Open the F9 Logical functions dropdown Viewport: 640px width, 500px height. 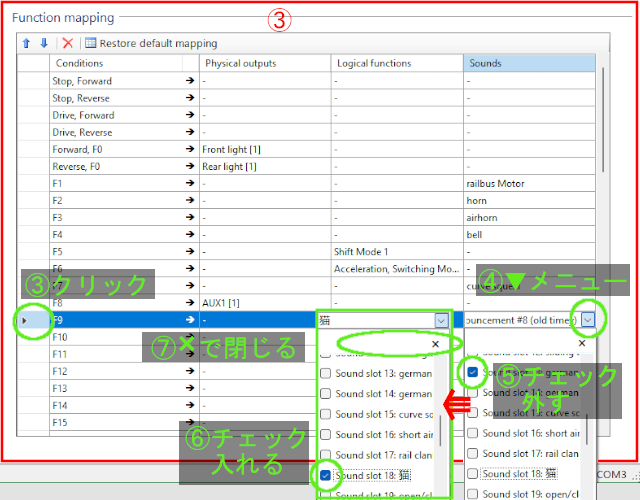441,320
